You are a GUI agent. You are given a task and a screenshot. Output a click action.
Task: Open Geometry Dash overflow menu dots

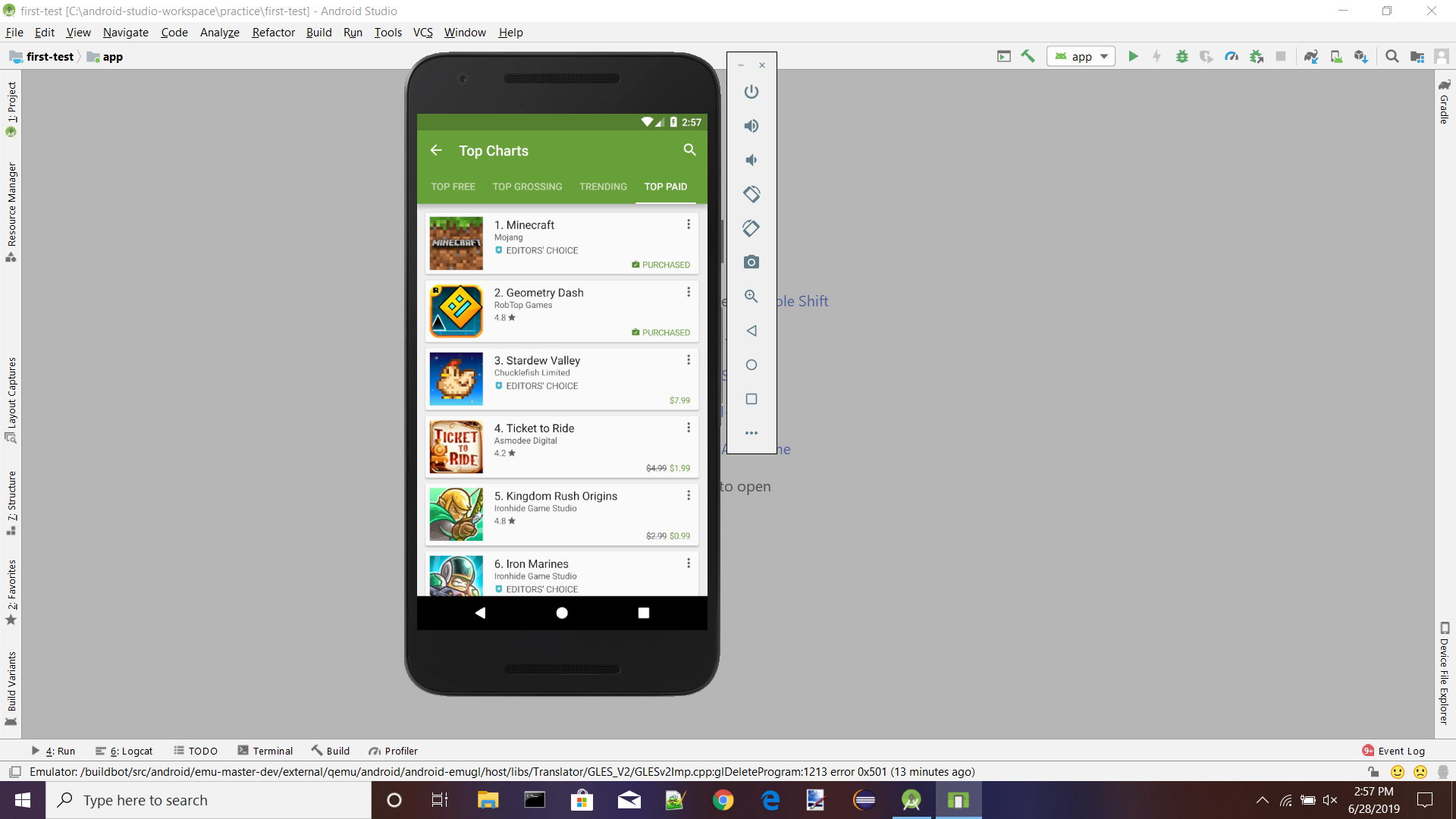click(689, 292)
